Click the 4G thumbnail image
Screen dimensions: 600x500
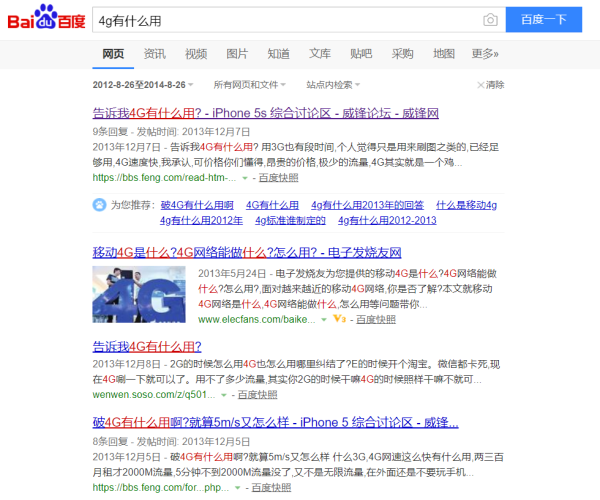pos(140,295)
